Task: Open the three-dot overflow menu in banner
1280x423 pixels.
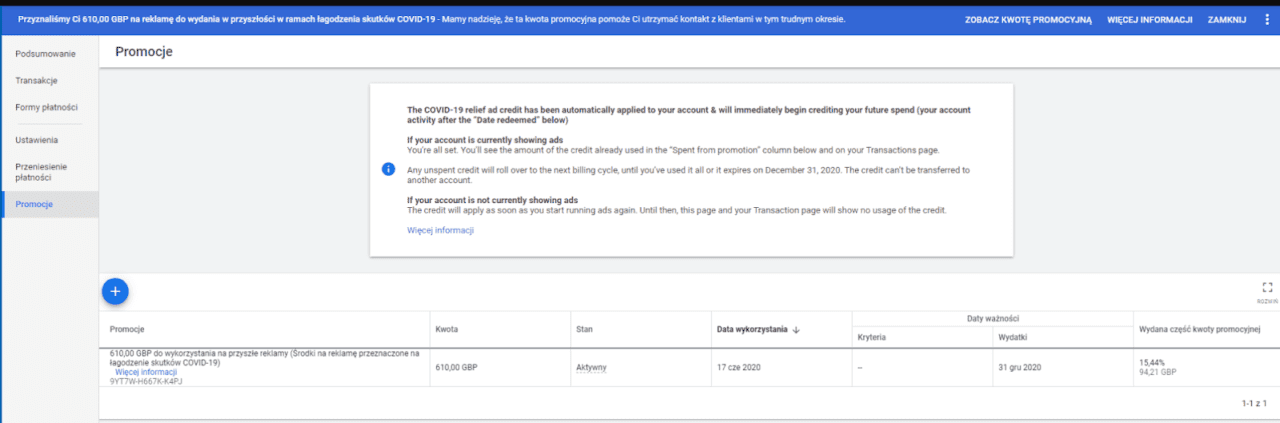Action: click(x=1267, y=19)
